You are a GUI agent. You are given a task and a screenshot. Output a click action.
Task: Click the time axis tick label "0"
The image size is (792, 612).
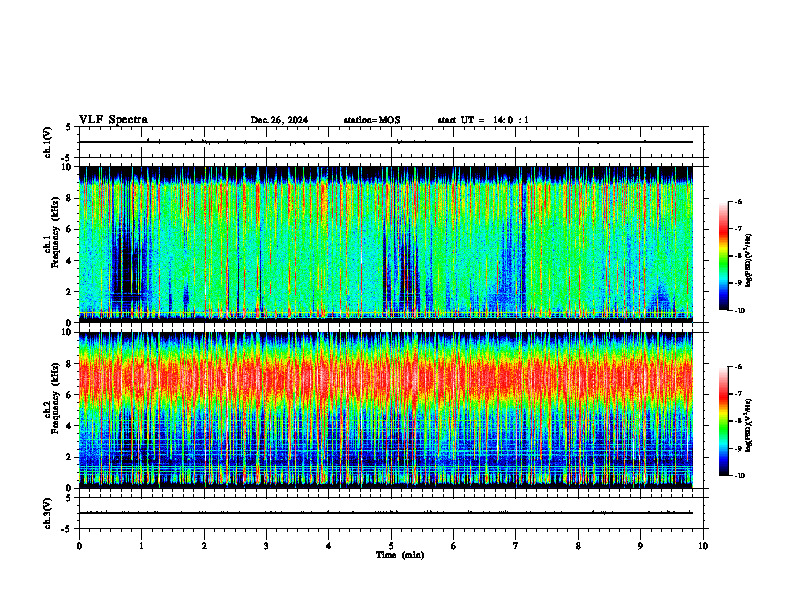pyautogui.click(x=79, y=546)
